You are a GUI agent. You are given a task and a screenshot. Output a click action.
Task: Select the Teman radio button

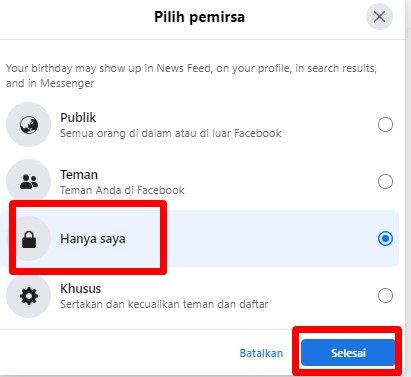(385, 182)
